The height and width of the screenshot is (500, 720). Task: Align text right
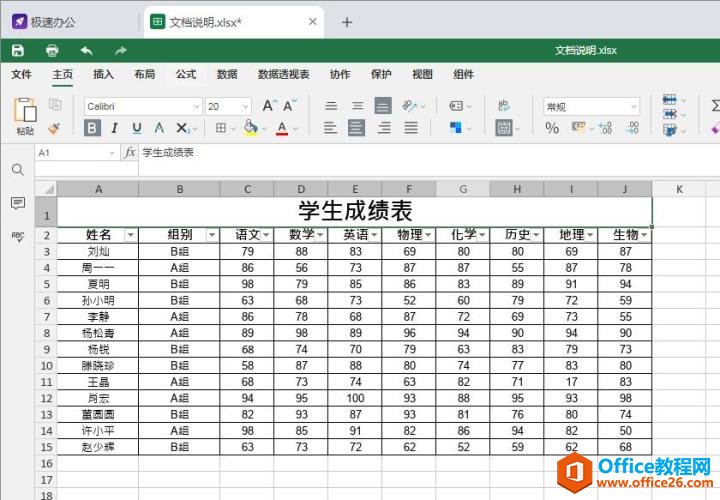pyautogui.click(x=384, y=128)
